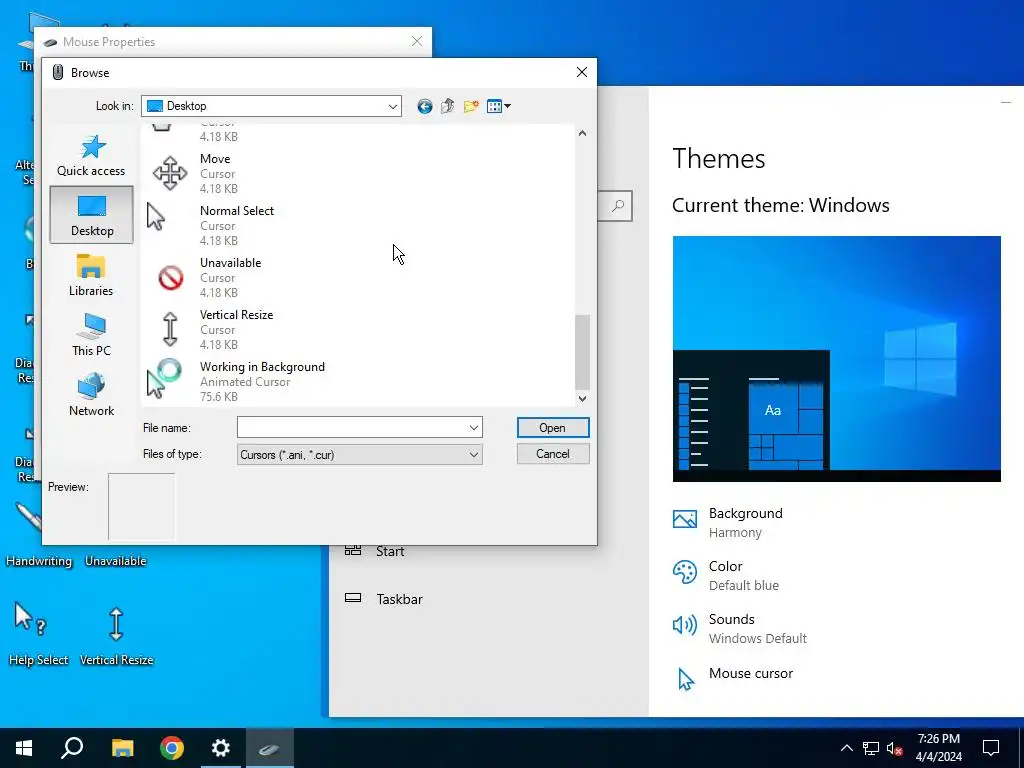Close the Browse dialog

pyautogui.click(x=582, y=72)
